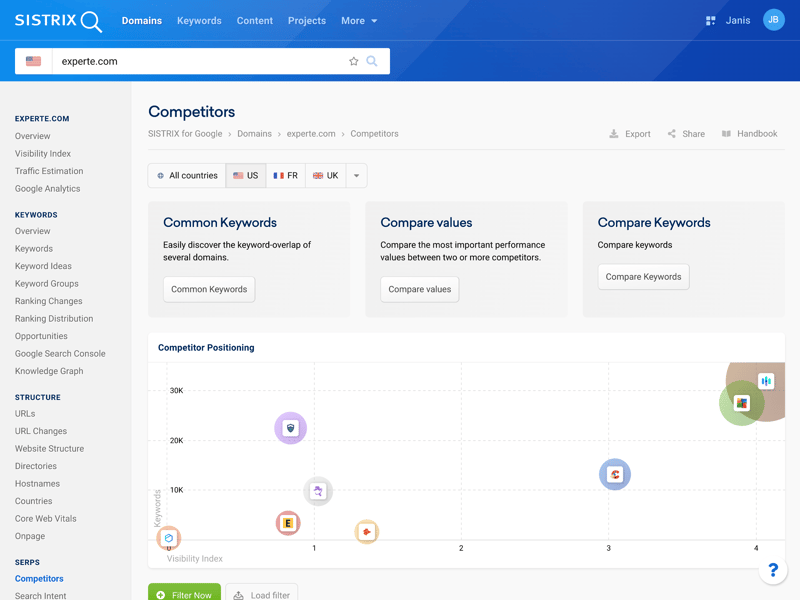This screenshot has width=800, height=600.
Task: Click the purple shield competitor bubble
Action: [x=290, y=428]
